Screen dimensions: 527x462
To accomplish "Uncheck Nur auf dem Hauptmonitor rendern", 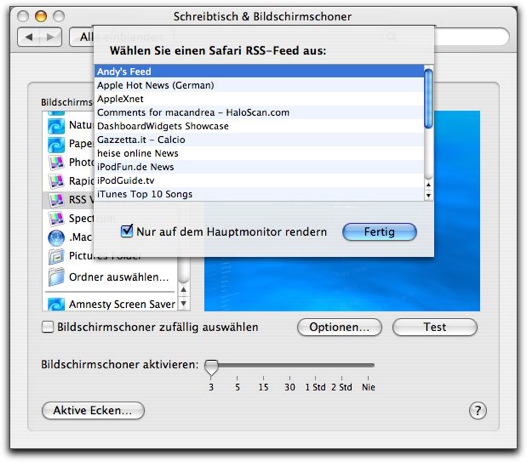I will 127,231.
